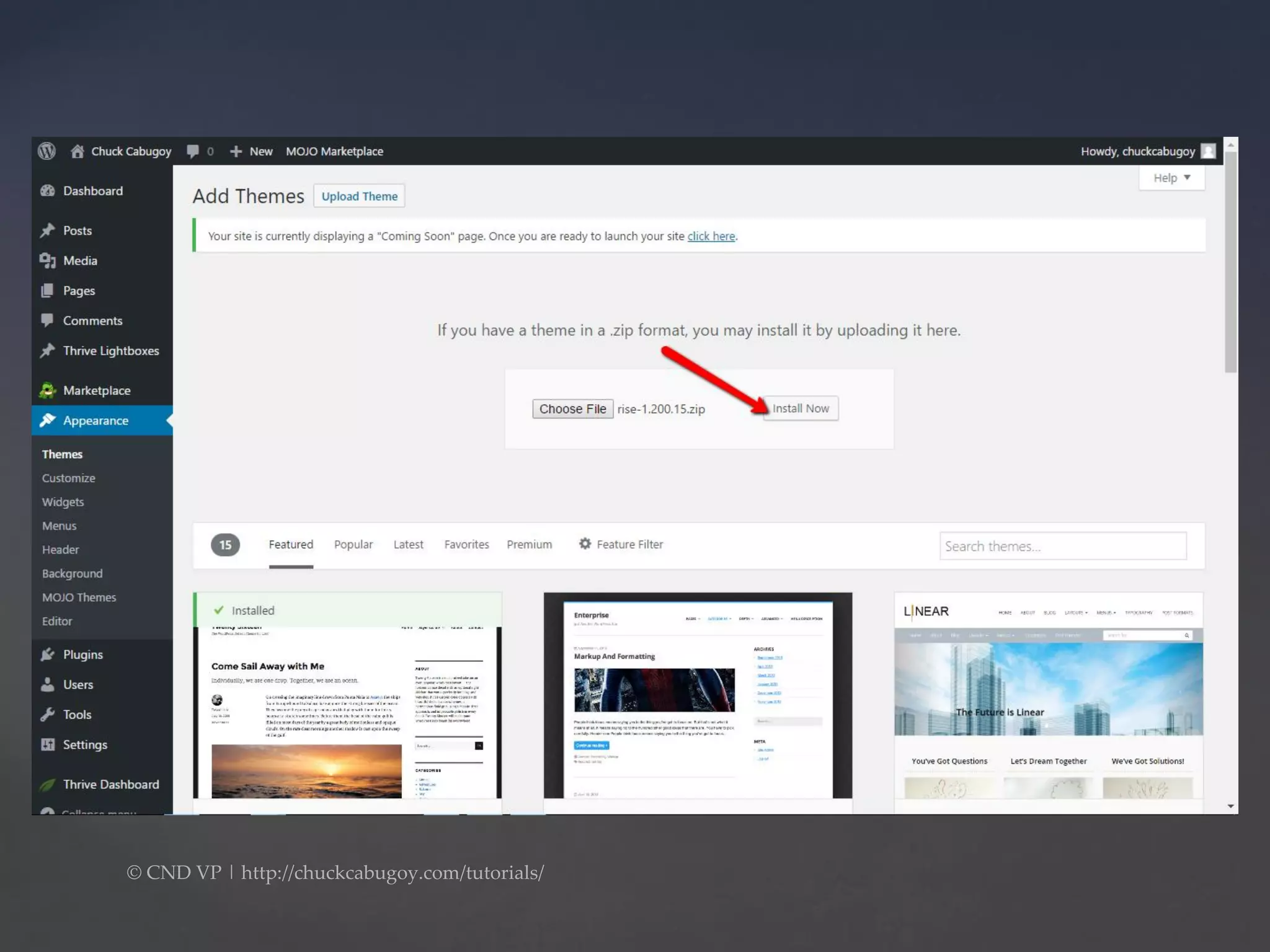Screen dimensions: 1270x952
Task: Expand the Help dropdown
Action: 1171,178
